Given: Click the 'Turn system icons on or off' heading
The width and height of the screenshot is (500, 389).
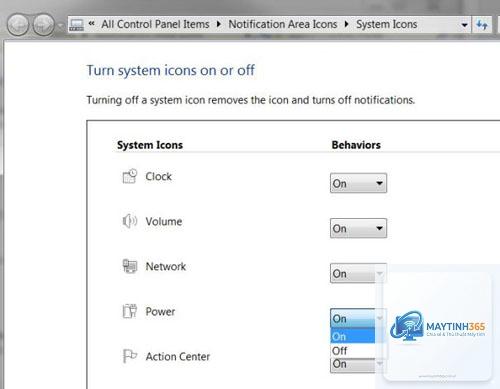Looking at the screenshot, I should click(x=171, y=71).
